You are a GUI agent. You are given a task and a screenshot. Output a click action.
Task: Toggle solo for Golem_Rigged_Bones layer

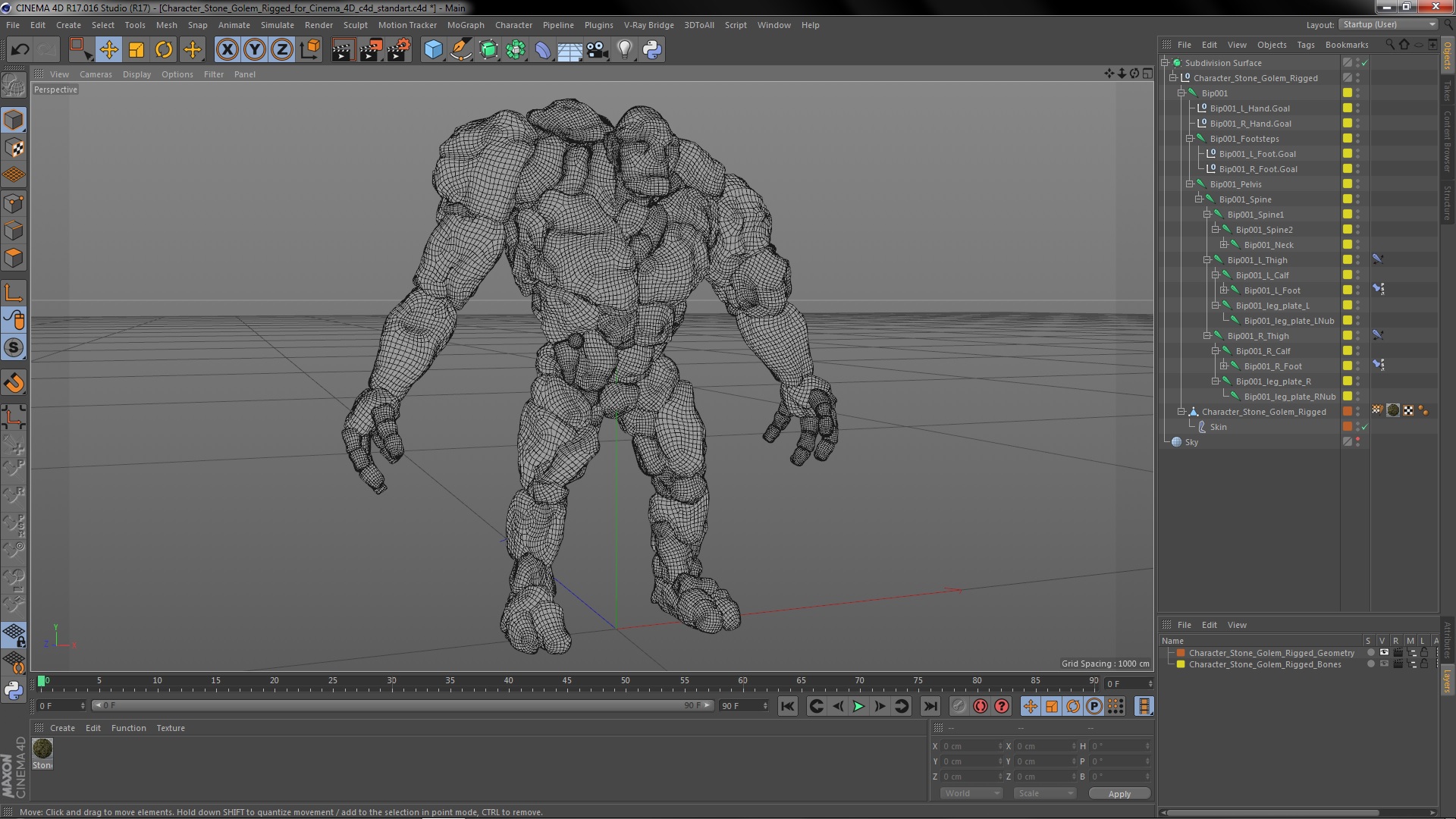pos(1370,664)
